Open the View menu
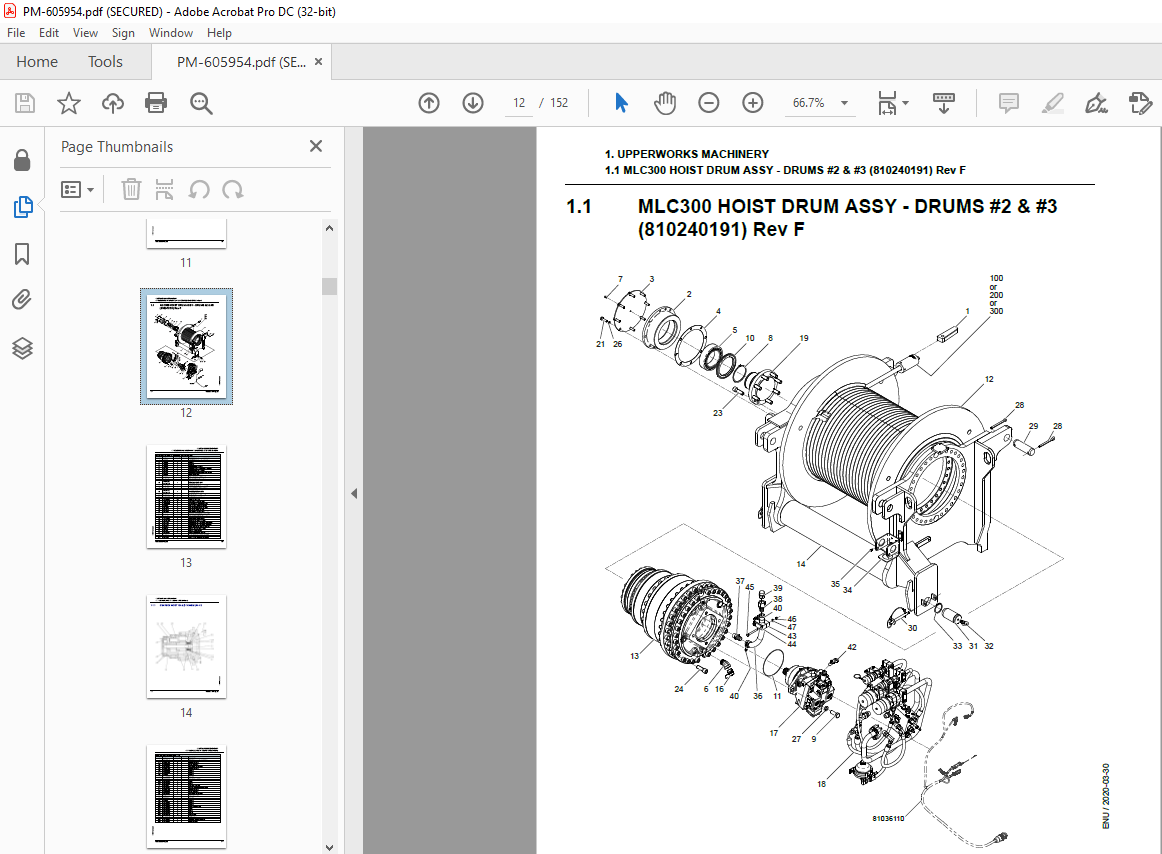1162x854 pixels. (x=85, y=33)
